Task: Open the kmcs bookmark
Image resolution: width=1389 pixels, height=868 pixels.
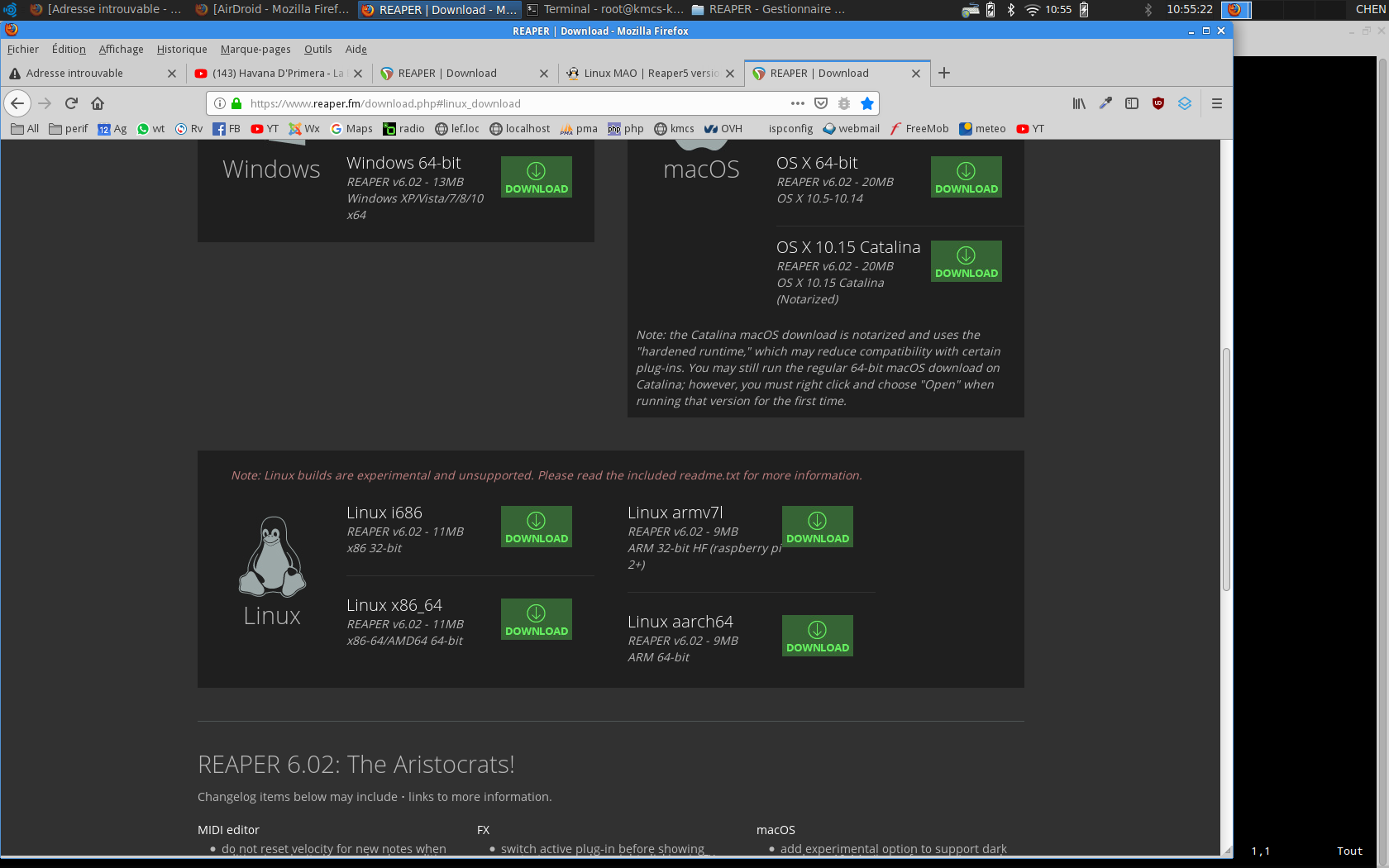Action: tap(674, 129)
